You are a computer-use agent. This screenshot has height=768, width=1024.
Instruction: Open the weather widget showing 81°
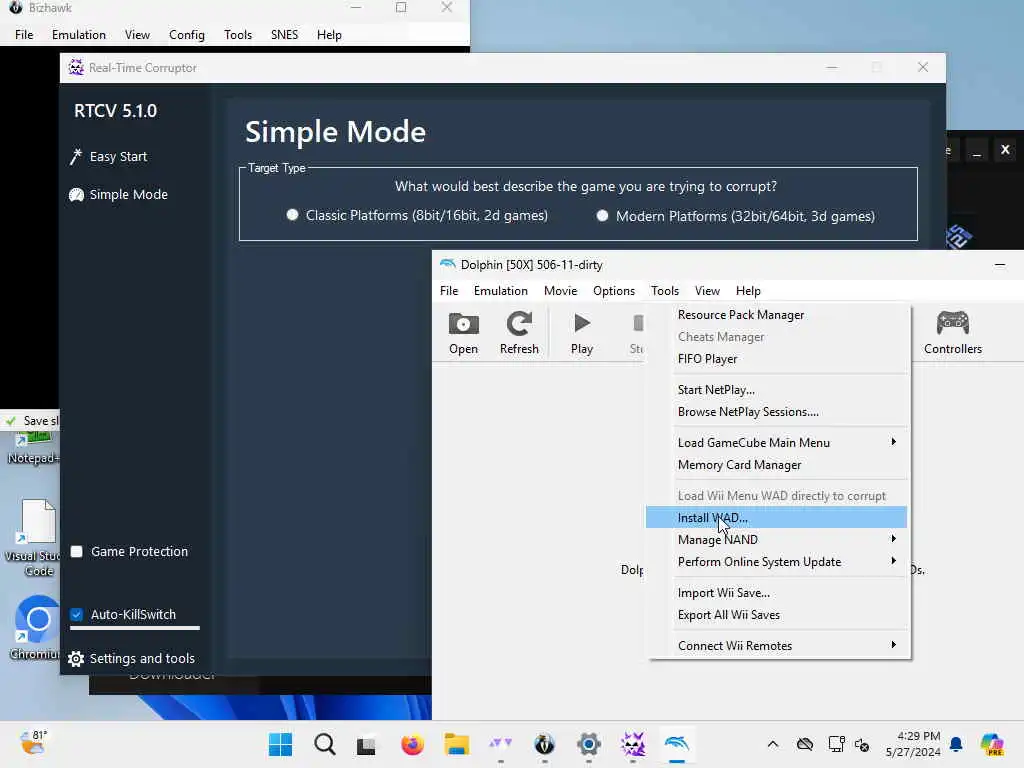pos(34,743)
